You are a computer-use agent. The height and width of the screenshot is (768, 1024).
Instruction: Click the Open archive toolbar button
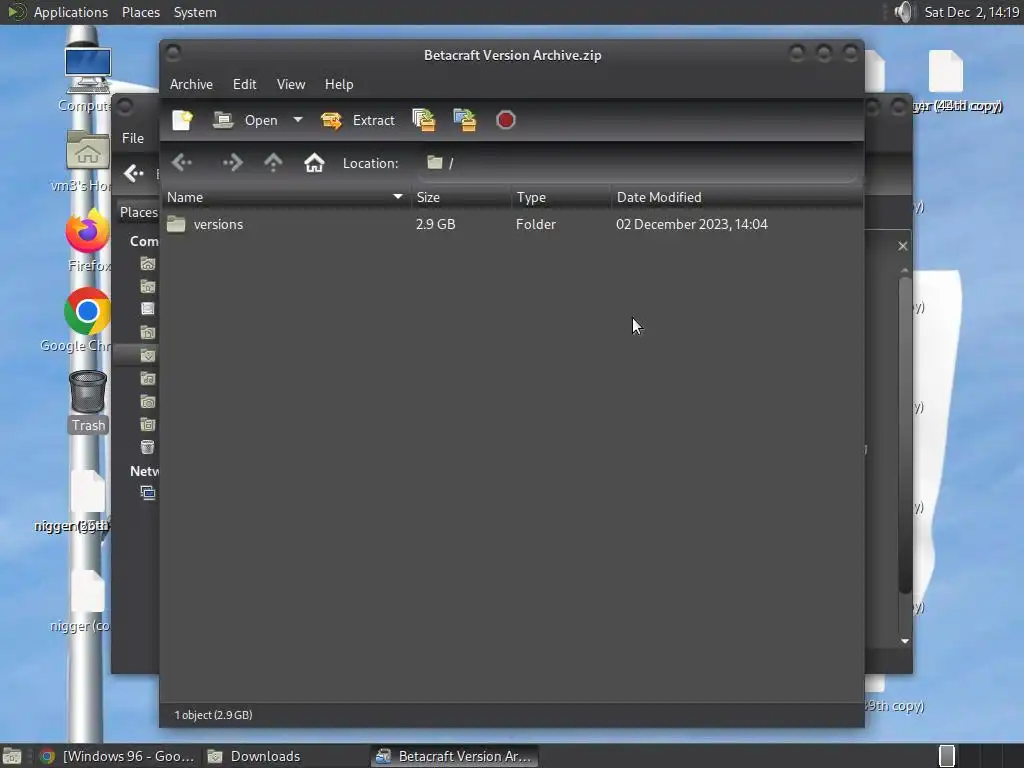pos(246,120)
